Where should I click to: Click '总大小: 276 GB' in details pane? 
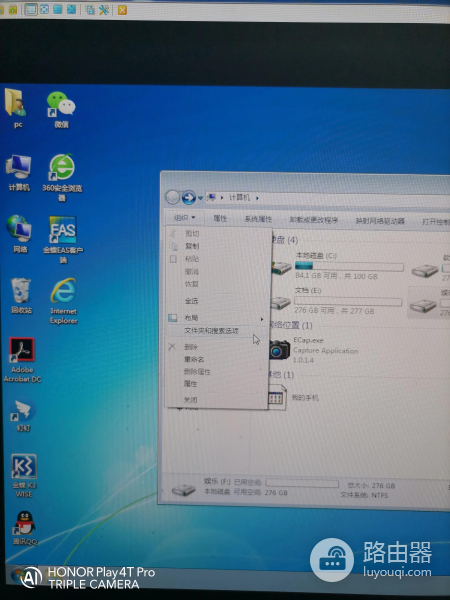coord(371,486)
